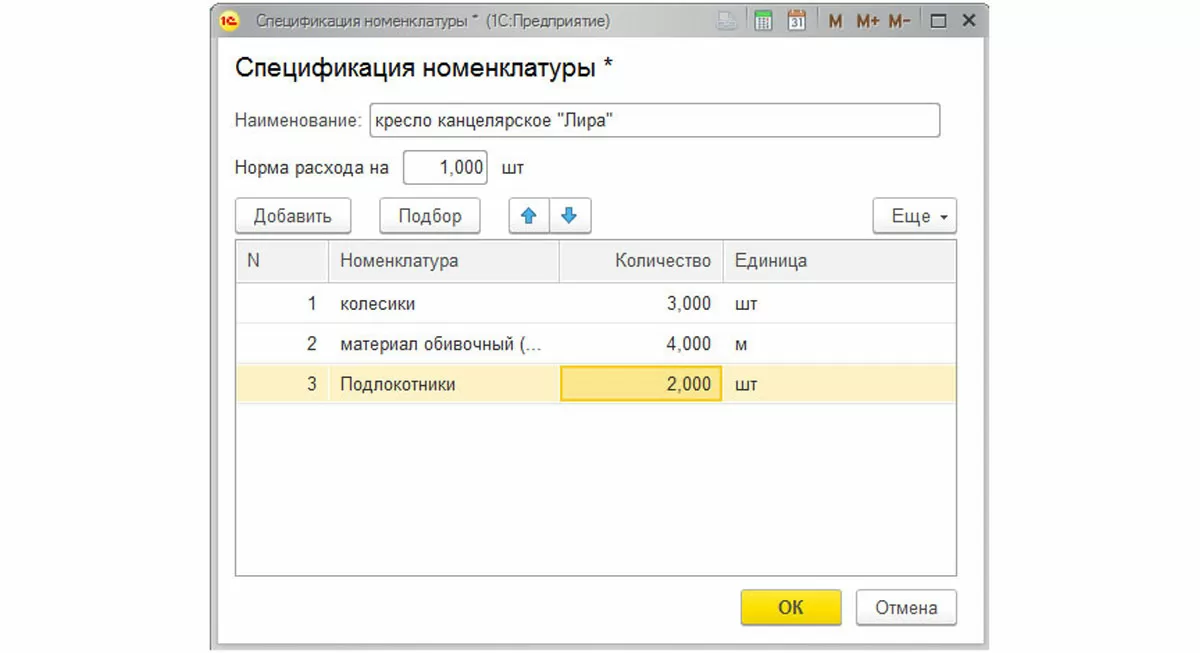
Task: Click the Количество column header
Action: click(x=640, y=261)
